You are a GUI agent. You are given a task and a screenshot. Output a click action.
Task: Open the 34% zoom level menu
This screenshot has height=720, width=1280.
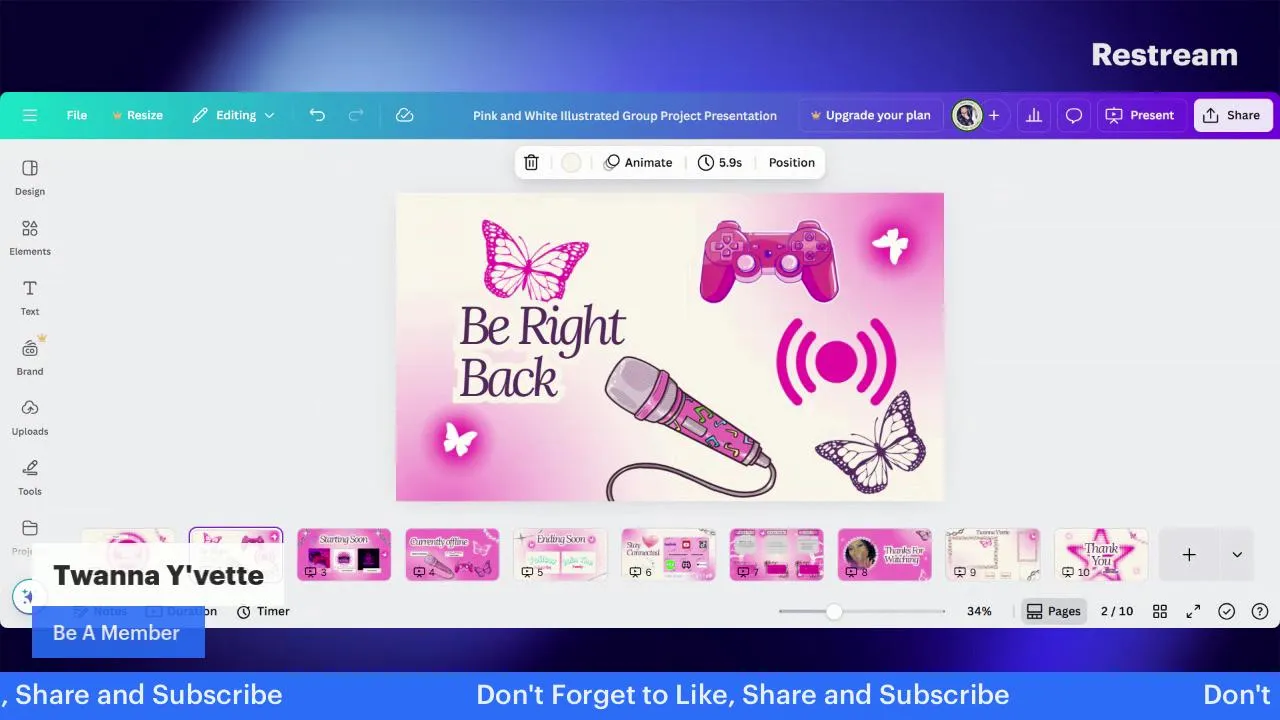979,611
